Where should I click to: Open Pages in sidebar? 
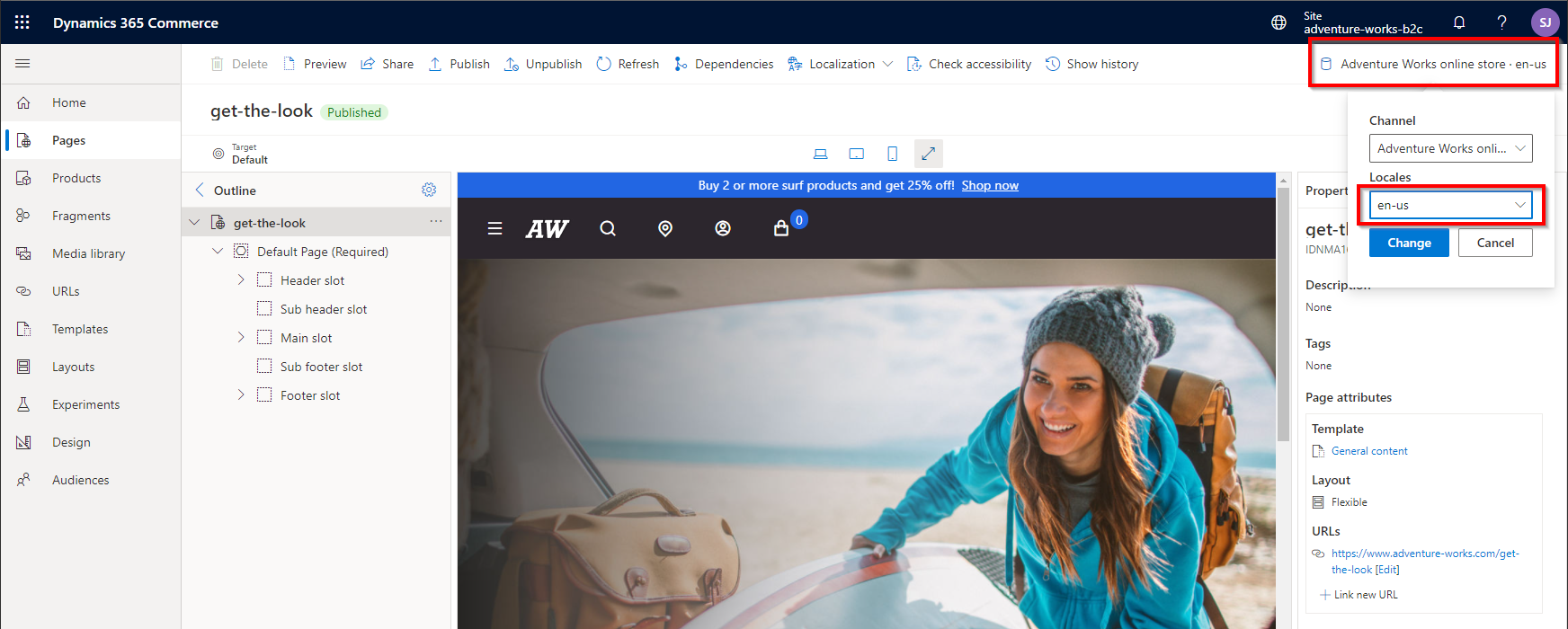tap(91, 140)
